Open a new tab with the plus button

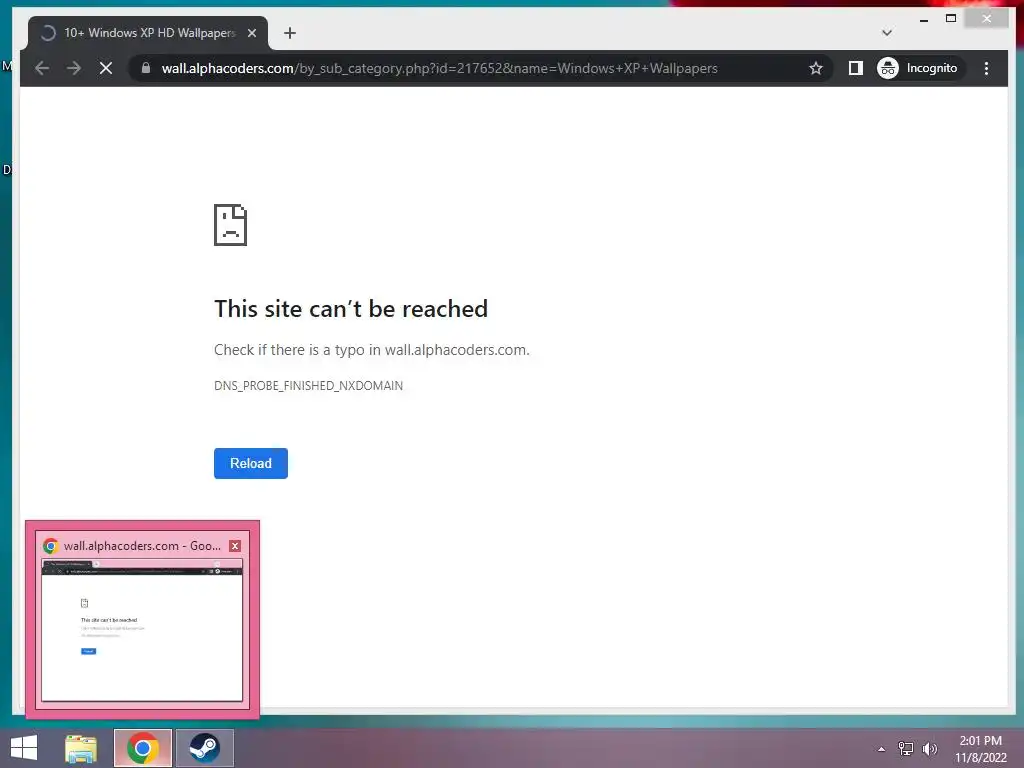pyautogui.click(x=290, y=33)
